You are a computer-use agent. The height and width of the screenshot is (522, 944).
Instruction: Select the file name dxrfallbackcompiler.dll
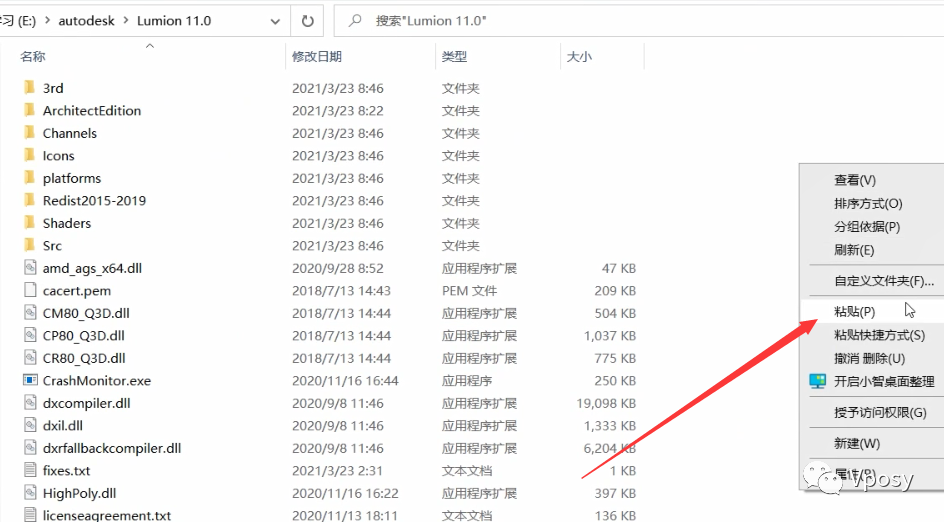(x=112, y=448)
